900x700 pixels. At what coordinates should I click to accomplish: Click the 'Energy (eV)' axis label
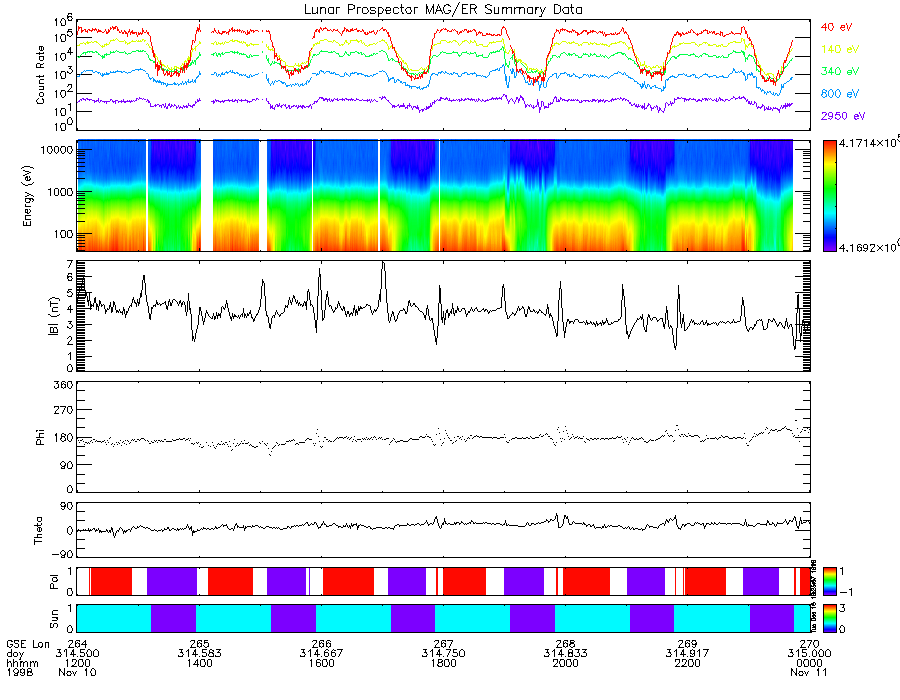28,196
